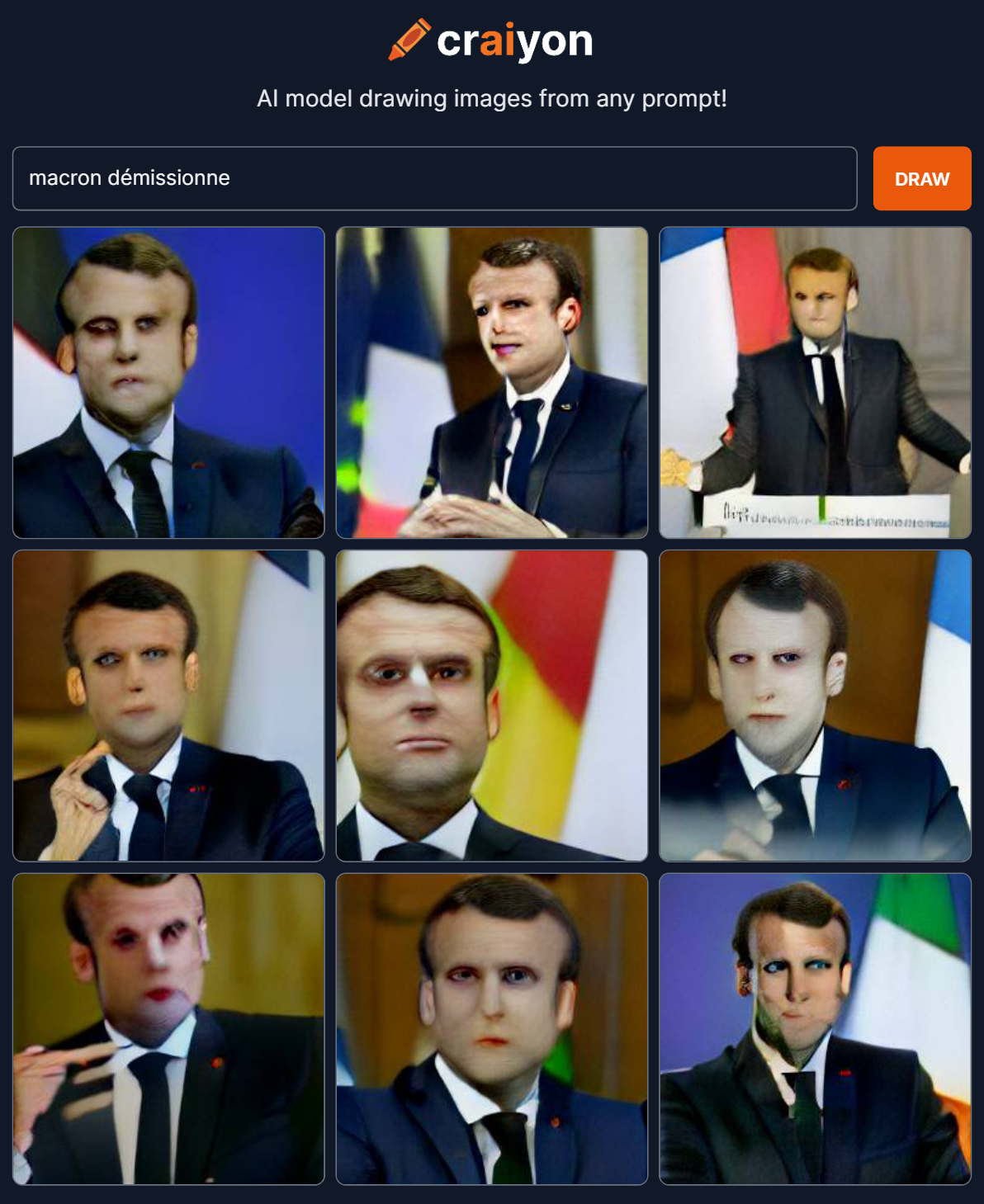Open the thumbnail showing clasped hands
Image resolution: width=984 pixels, height=1204 pixels.
point(492,383)
